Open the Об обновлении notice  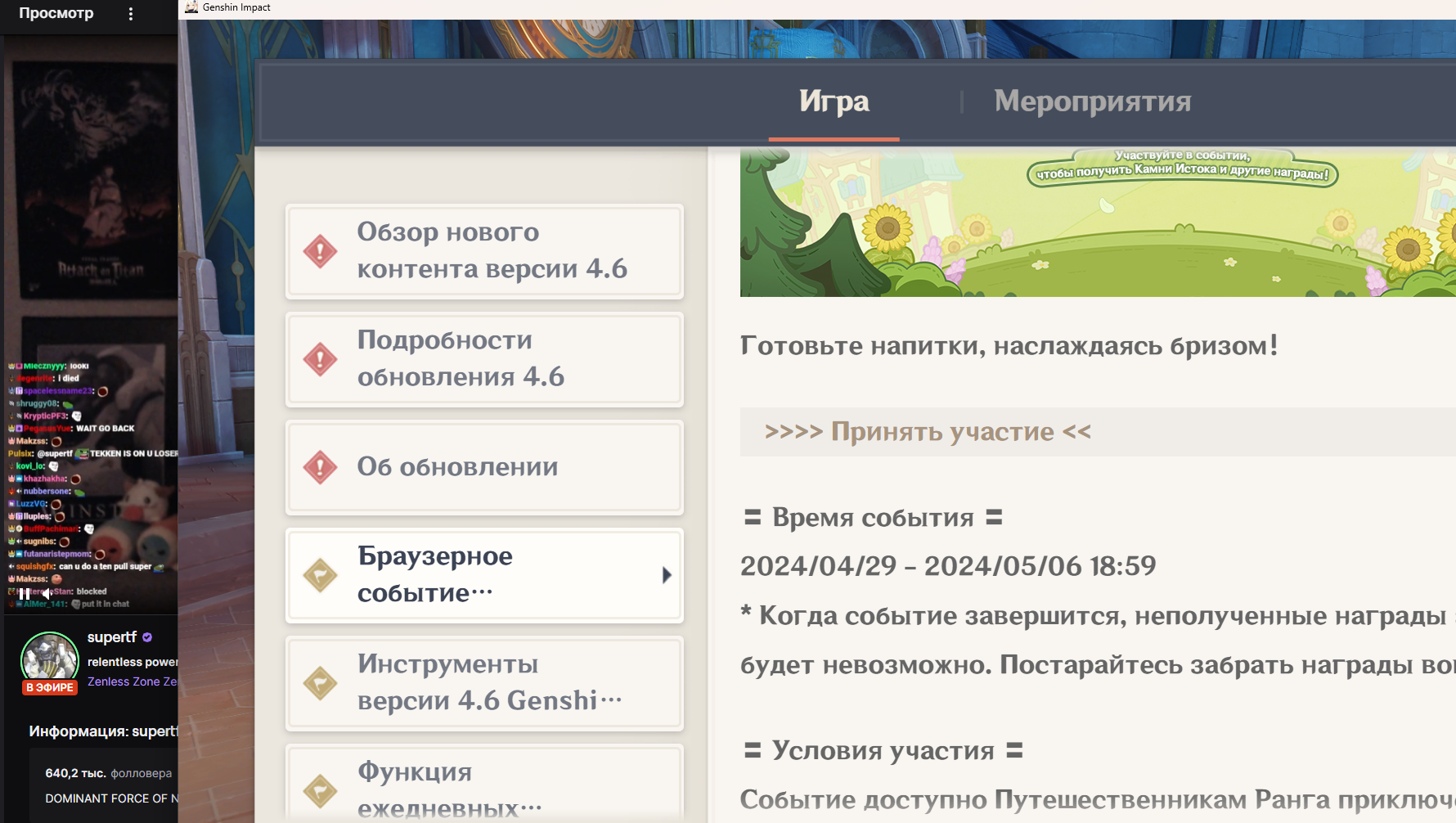484,467
